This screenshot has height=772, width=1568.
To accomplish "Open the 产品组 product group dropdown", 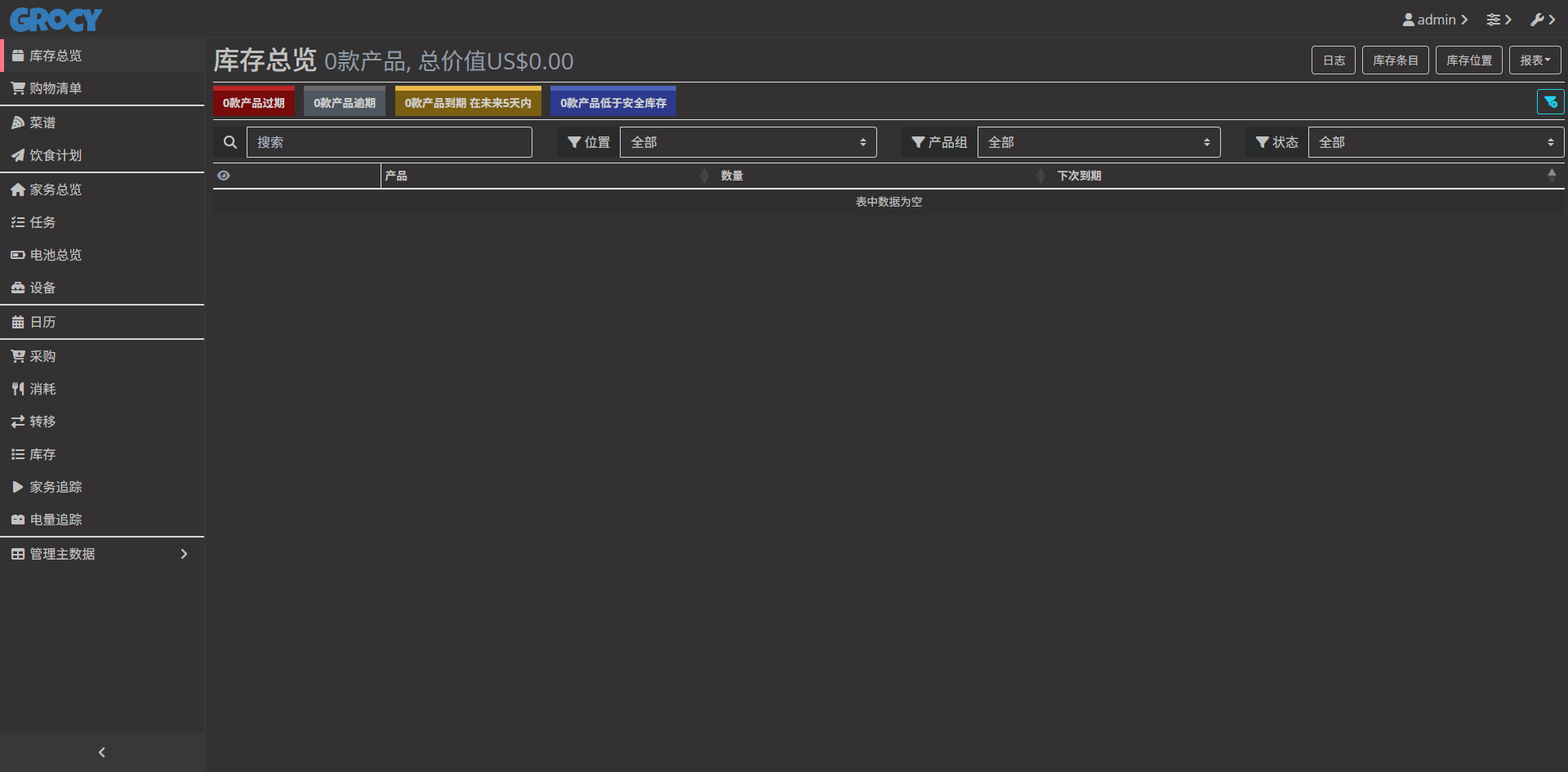I will click(x=1098, y=142).
